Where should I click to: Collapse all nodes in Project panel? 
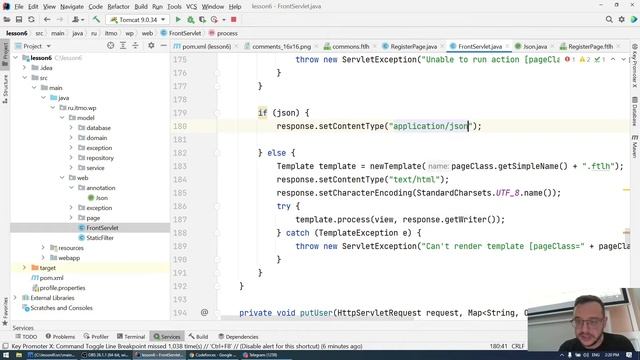point(135,46)
